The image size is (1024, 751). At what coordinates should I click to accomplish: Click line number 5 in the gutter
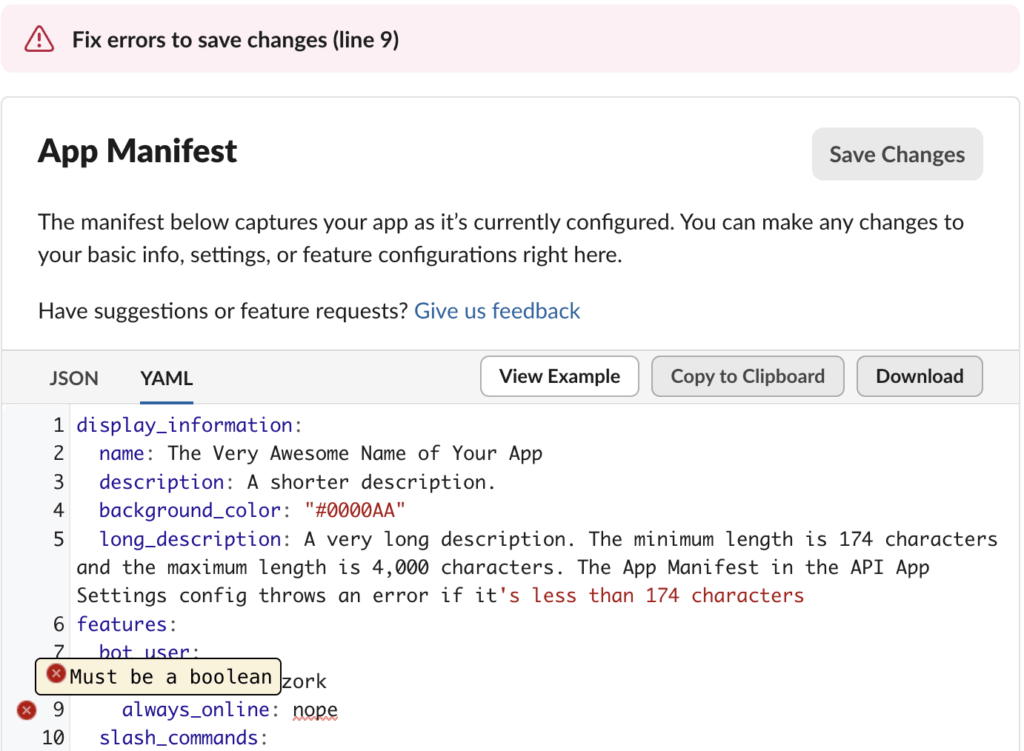[x=58, y=540]
